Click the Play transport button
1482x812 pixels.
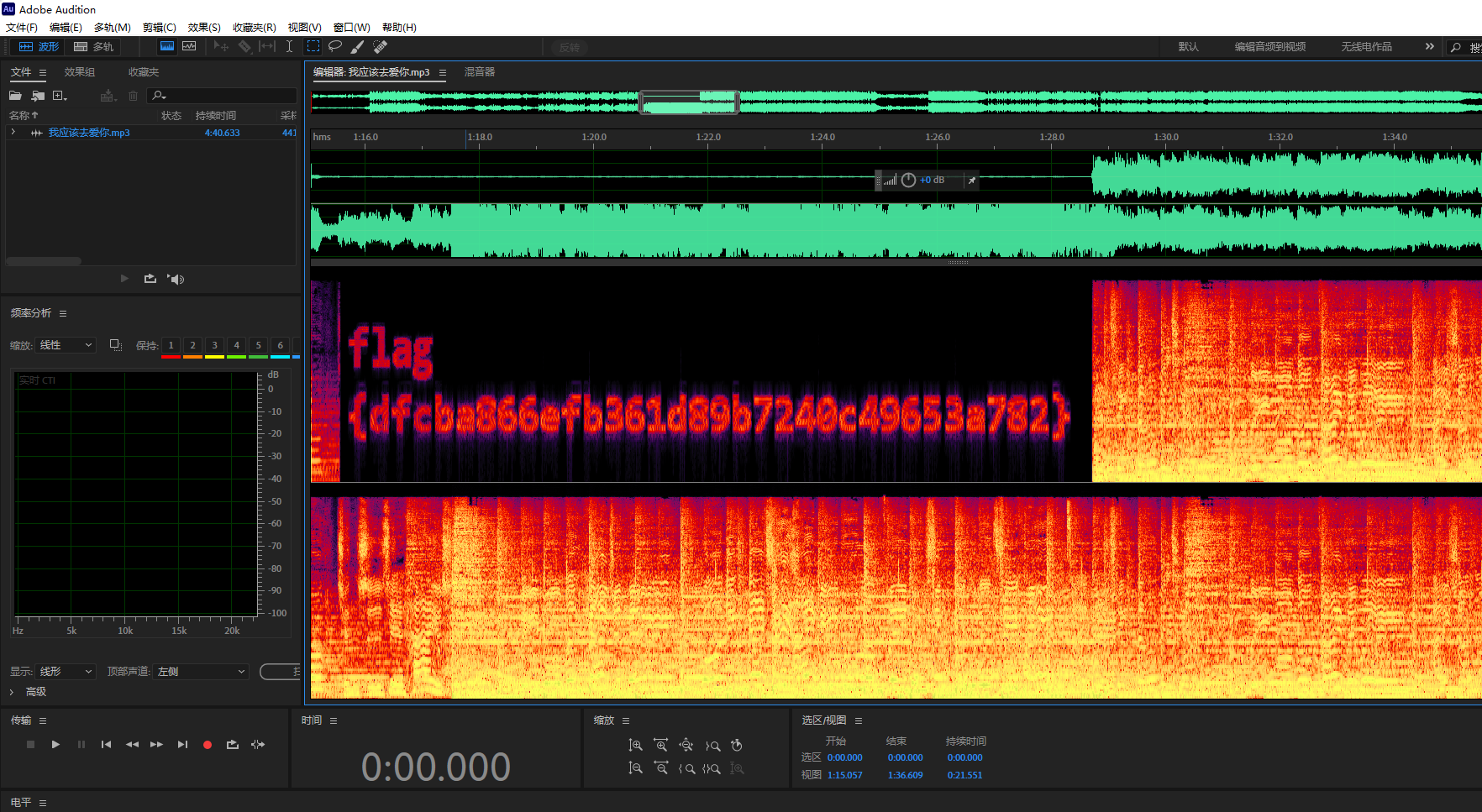tap(55, 745)
